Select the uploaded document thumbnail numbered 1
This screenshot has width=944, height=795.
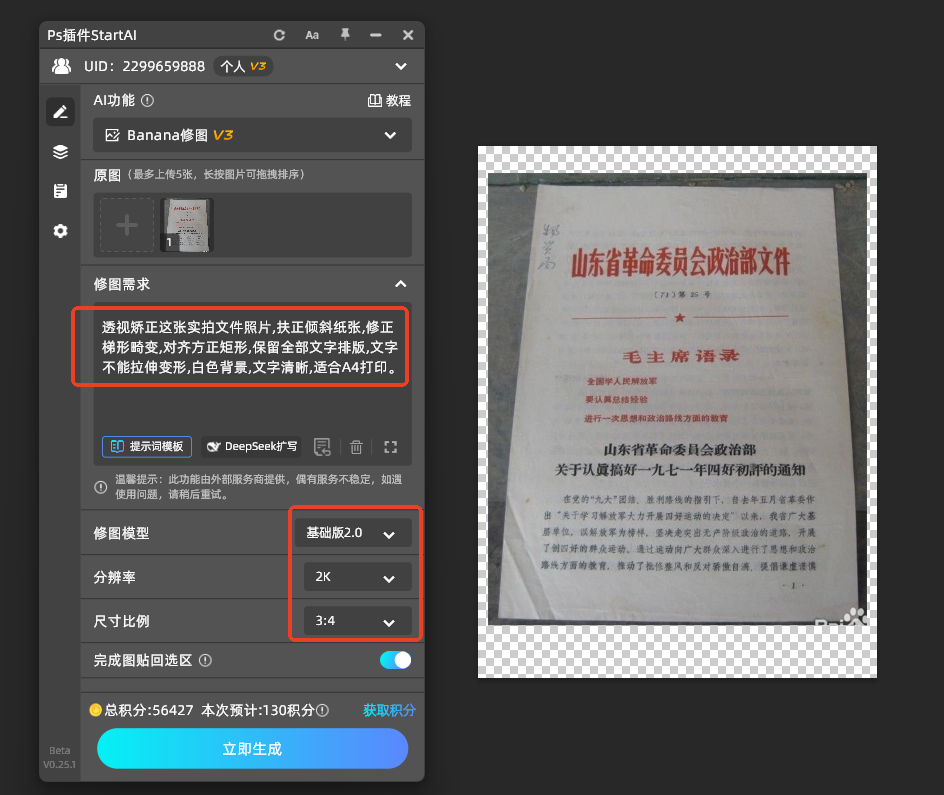[x=187, y=225]
